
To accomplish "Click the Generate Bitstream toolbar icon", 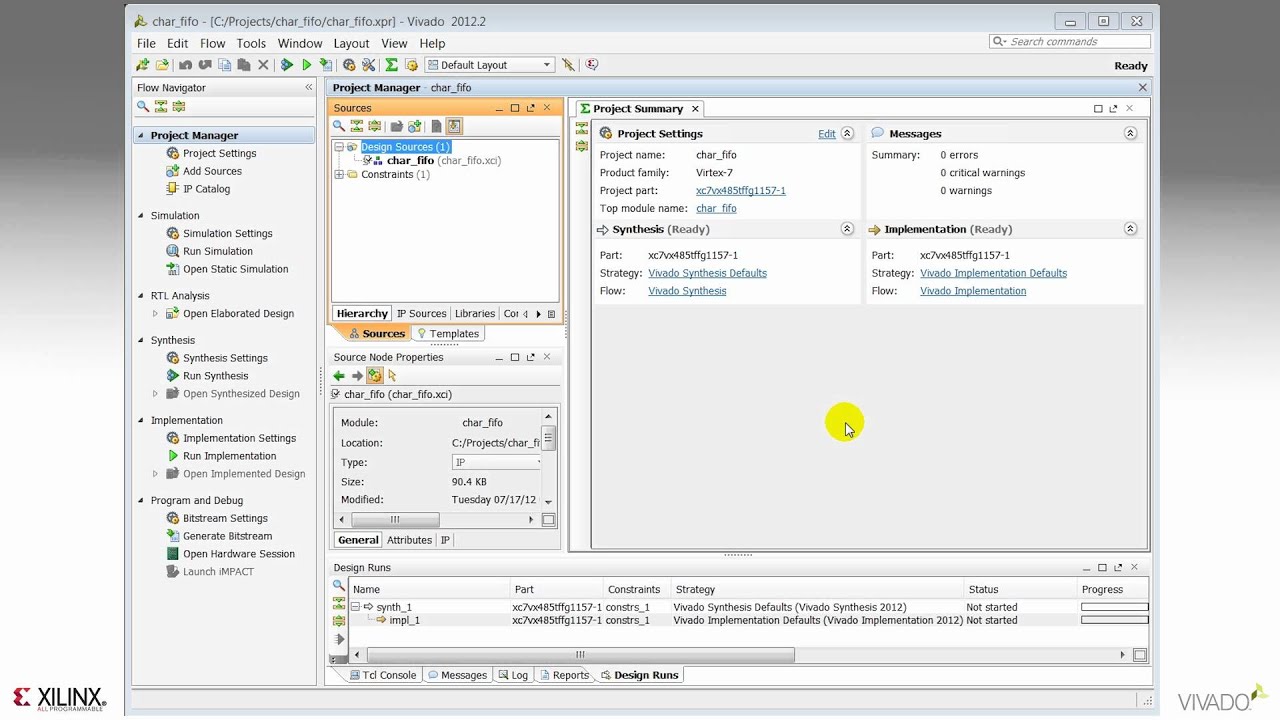I will tap(326, 65).
